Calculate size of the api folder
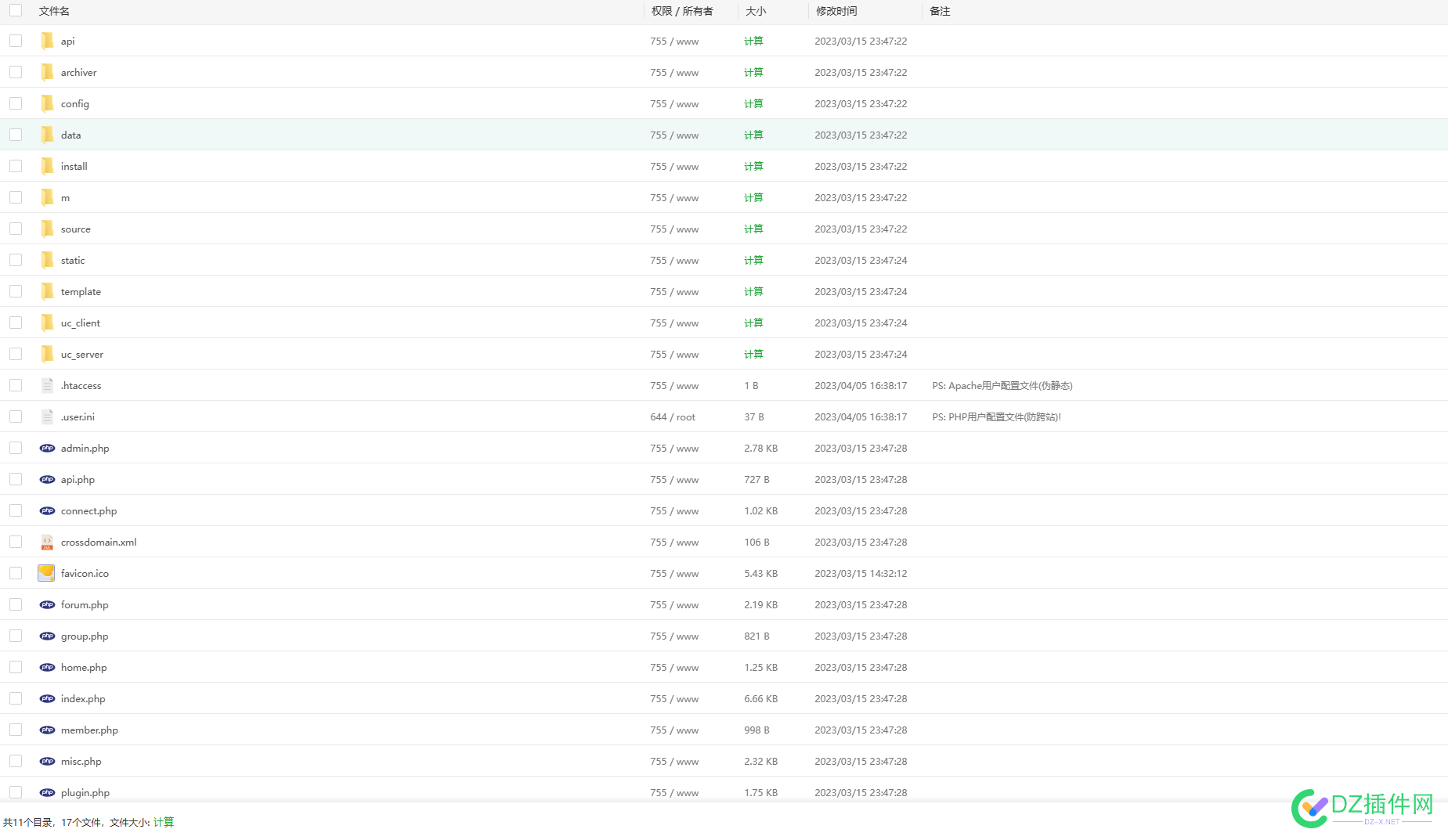Image resolution: width=1448 pixels, height=840 pixels. coord(753,41)
